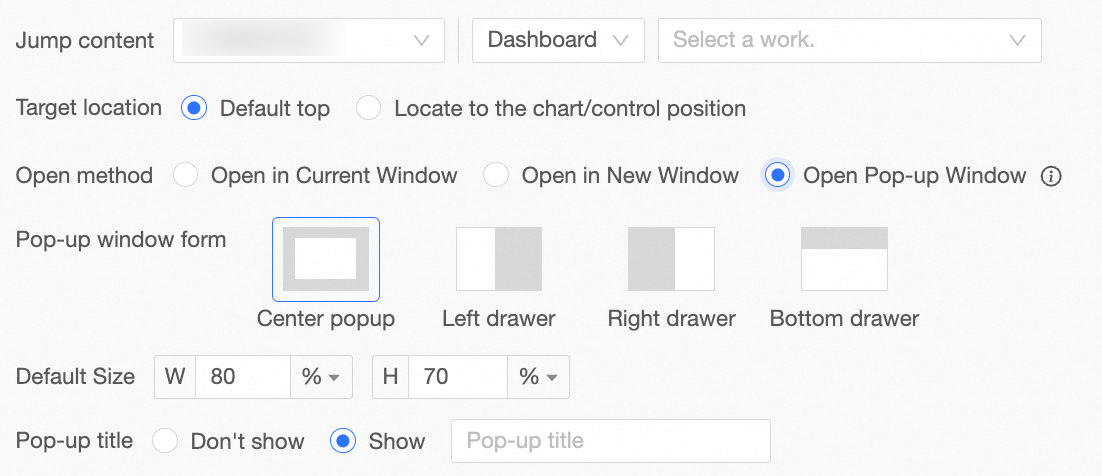Open the first Jump content dropdown

tap(309, 40)
